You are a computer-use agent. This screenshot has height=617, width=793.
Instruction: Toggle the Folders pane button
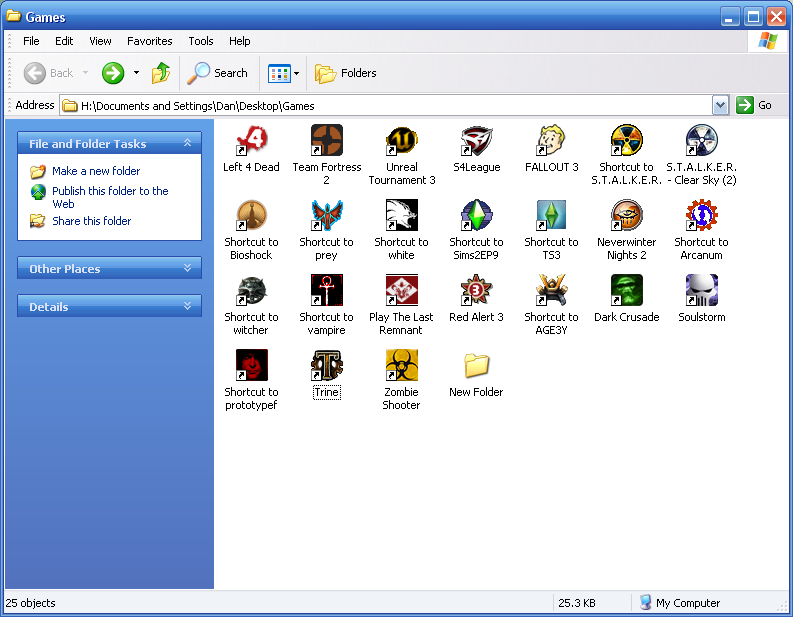click(346, 73)
